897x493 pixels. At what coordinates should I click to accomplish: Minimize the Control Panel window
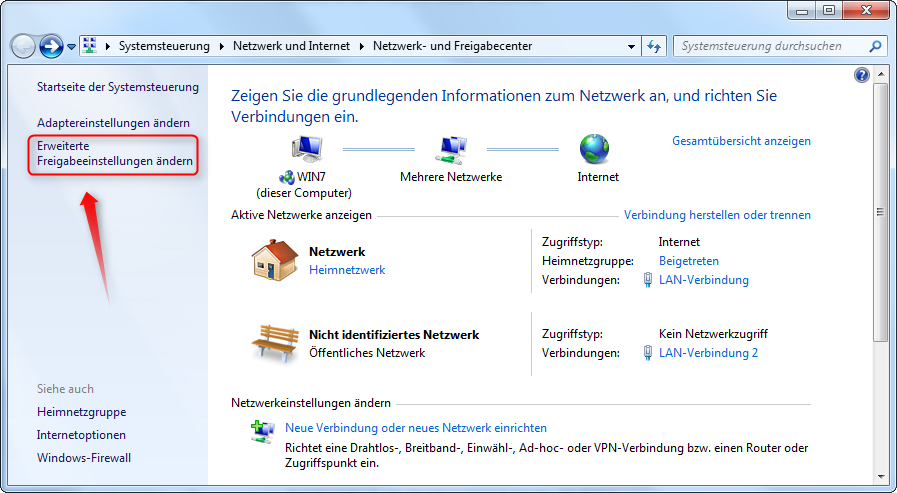pyautogui.click(x=802, y=10)
